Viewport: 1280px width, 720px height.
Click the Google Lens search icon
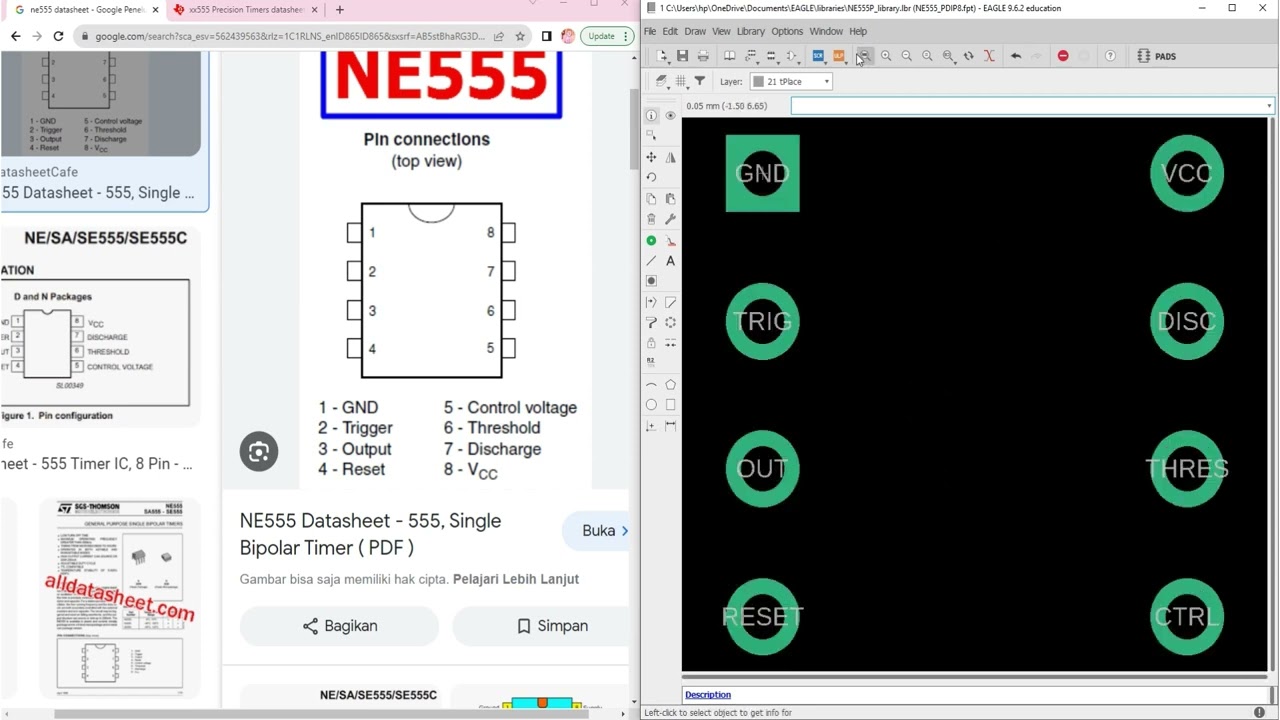click(x=259, y=452)
